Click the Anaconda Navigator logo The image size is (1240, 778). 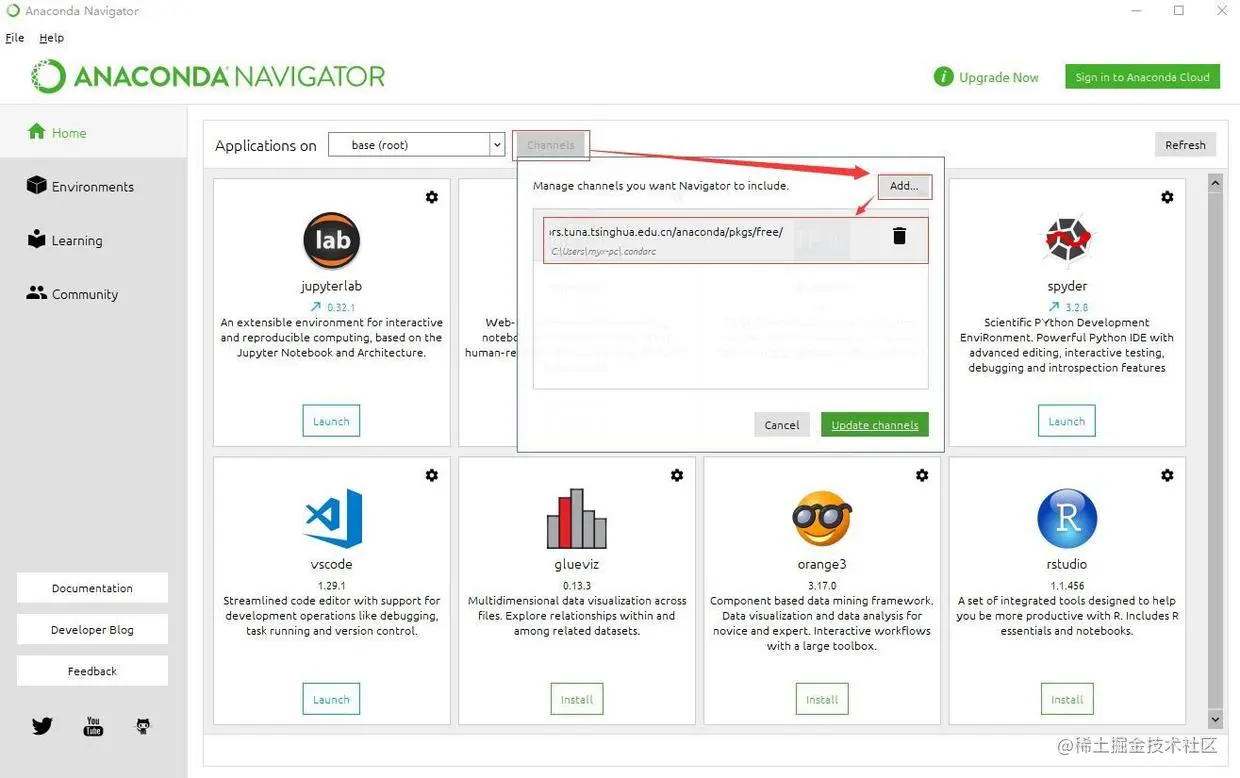coord(208,77)
